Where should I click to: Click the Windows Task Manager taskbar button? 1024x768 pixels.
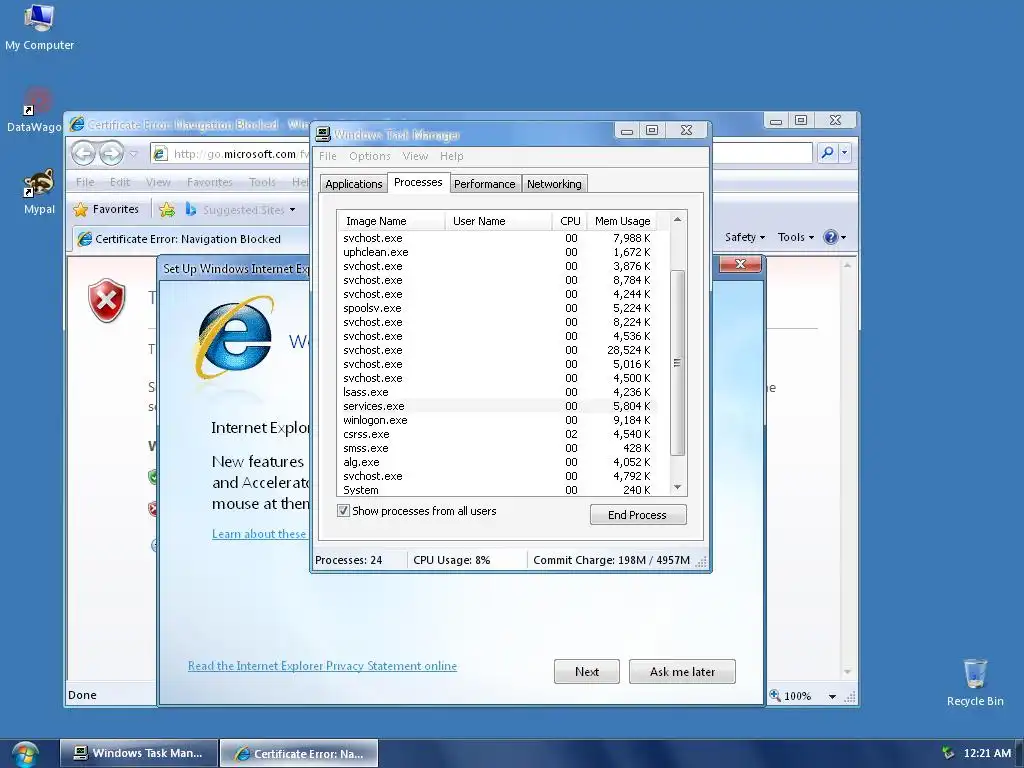click(x=138, y=753)
